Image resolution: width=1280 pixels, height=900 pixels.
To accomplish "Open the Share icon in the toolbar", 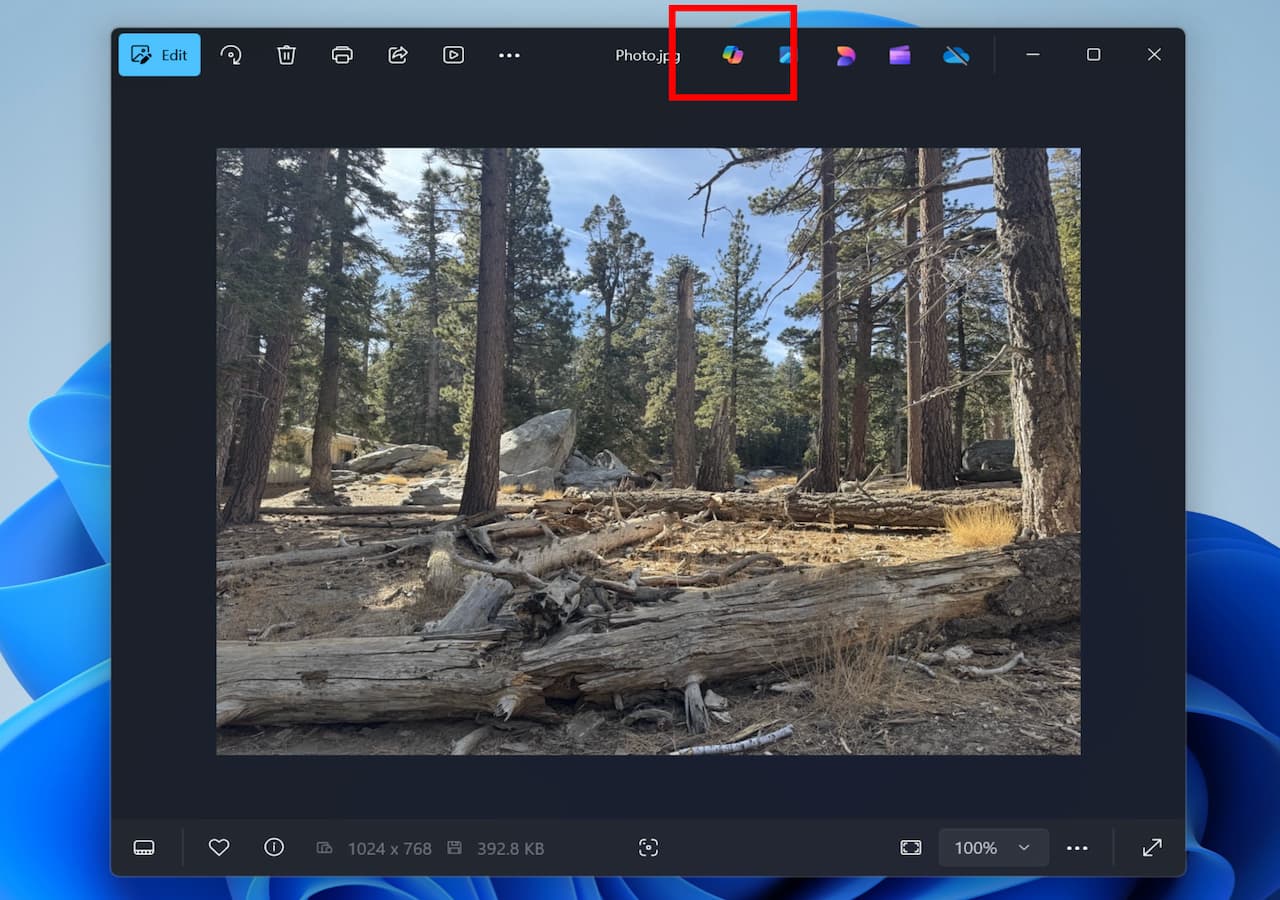I will [398, 55].
